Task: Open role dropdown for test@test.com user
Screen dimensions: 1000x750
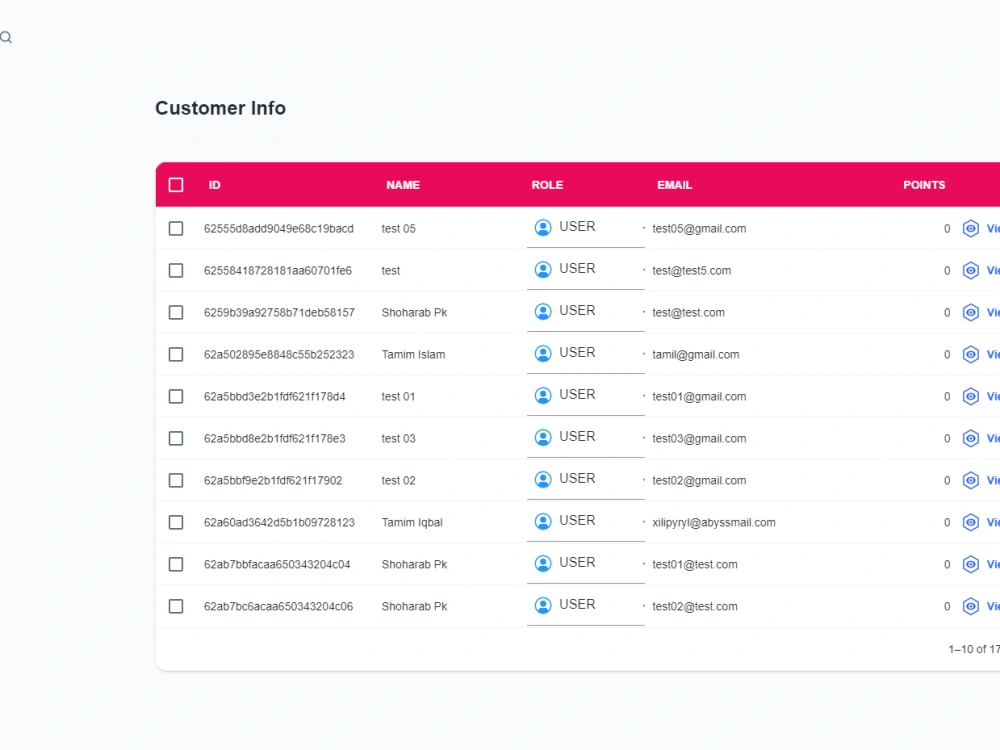Action: pos(585,312)
